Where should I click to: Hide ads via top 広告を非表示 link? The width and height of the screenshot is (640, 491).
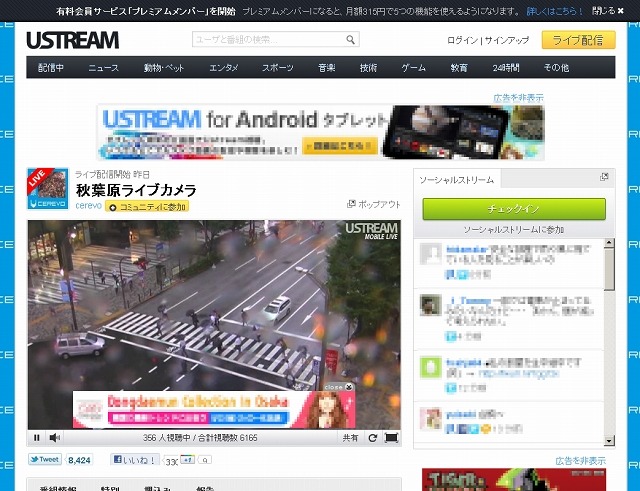click(518, 98)
